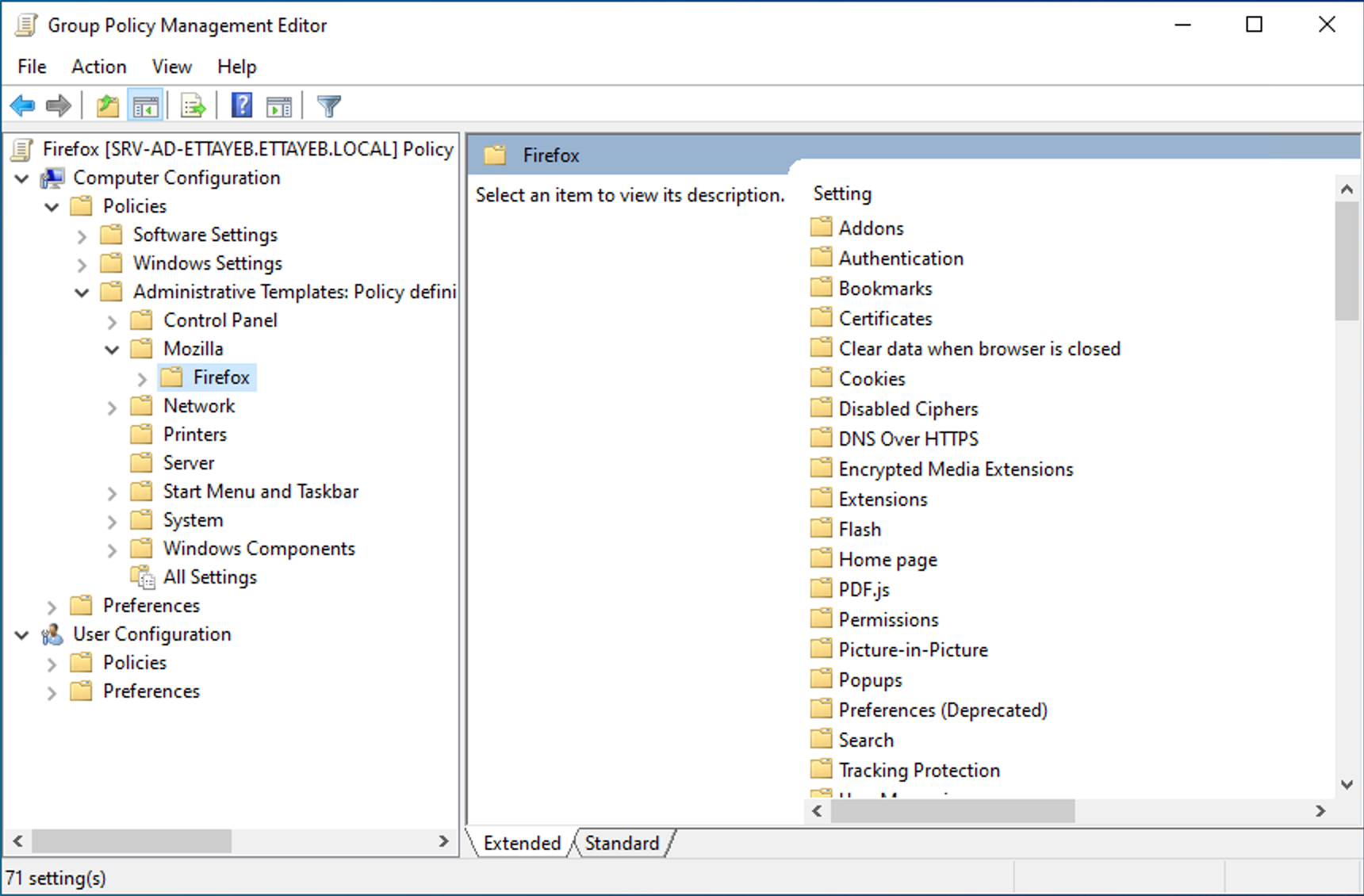Collapse the Mozilla node
Screen dimensions: 1364x896
tap(112, 350)
